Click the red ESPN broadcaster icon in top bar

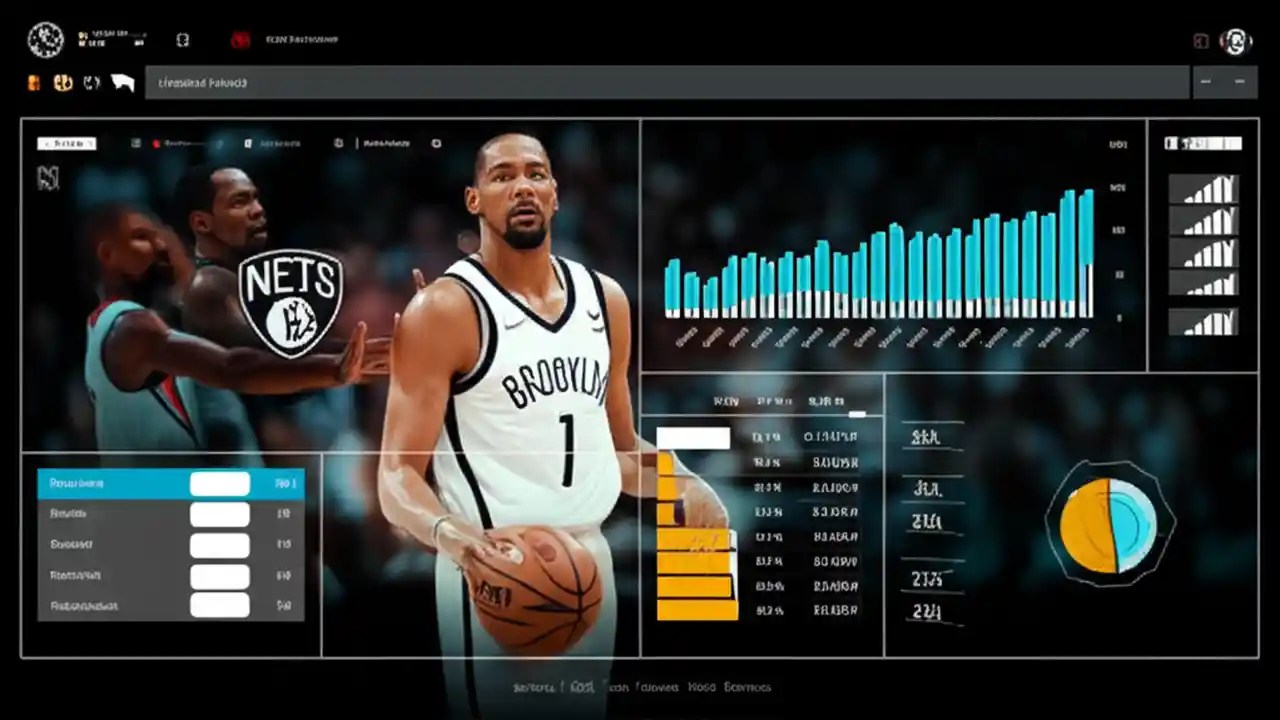coord(240,40)
